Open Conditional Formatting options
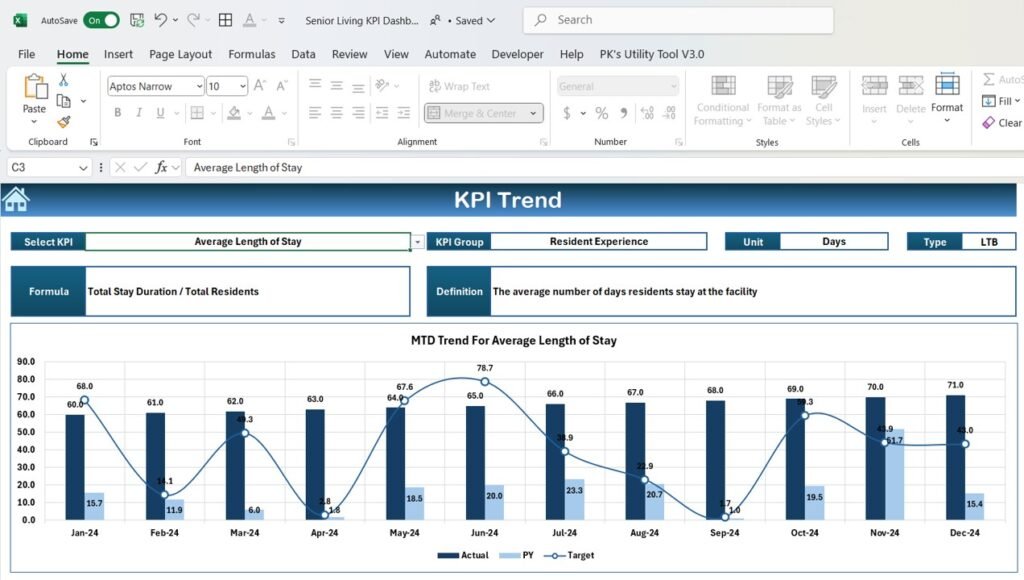The image size is (1024, 580). click(722, 99)
